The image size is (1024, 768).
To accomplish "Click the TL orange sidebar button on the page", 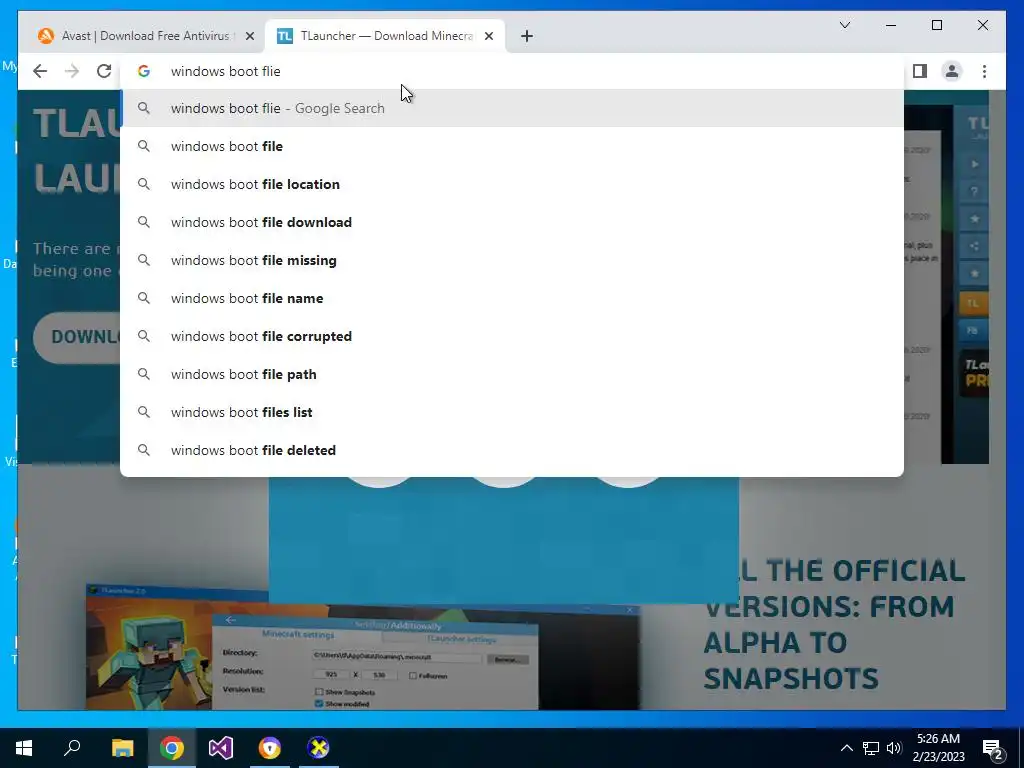I will [972, 304].
